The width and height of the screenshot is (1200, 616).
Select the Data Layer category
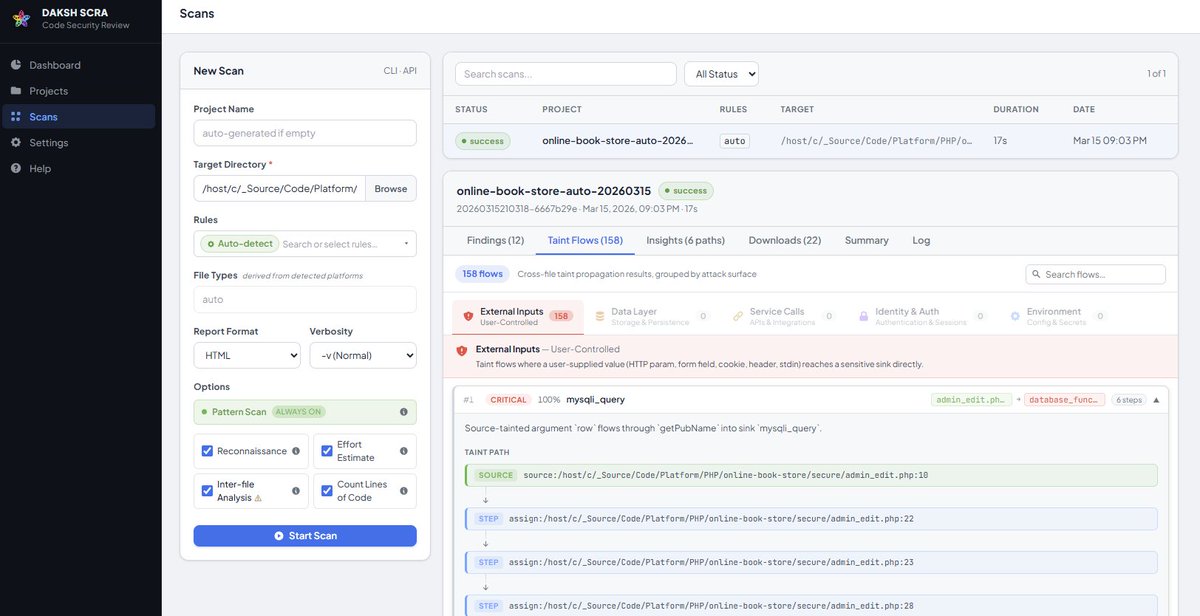point(651,316)
